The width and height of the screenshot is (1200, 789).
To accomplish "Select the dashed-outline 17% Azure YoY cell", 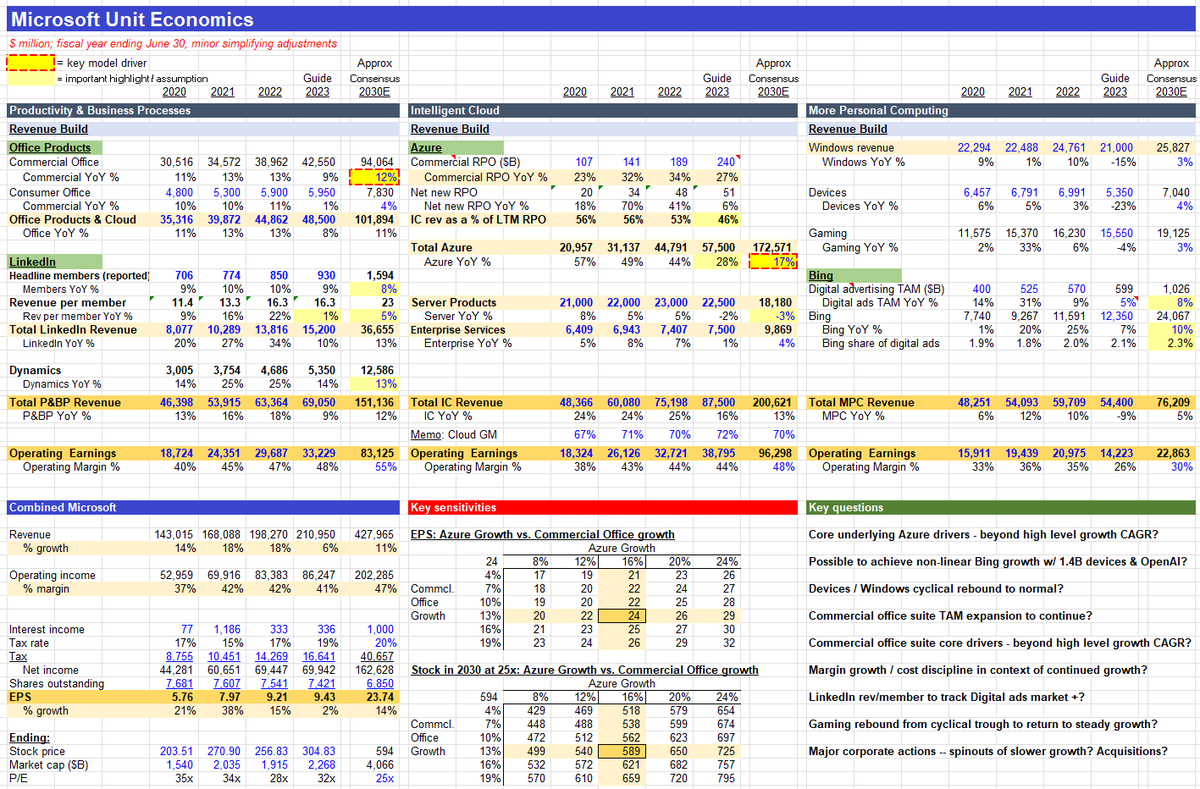I will click(x=773, y=262).
